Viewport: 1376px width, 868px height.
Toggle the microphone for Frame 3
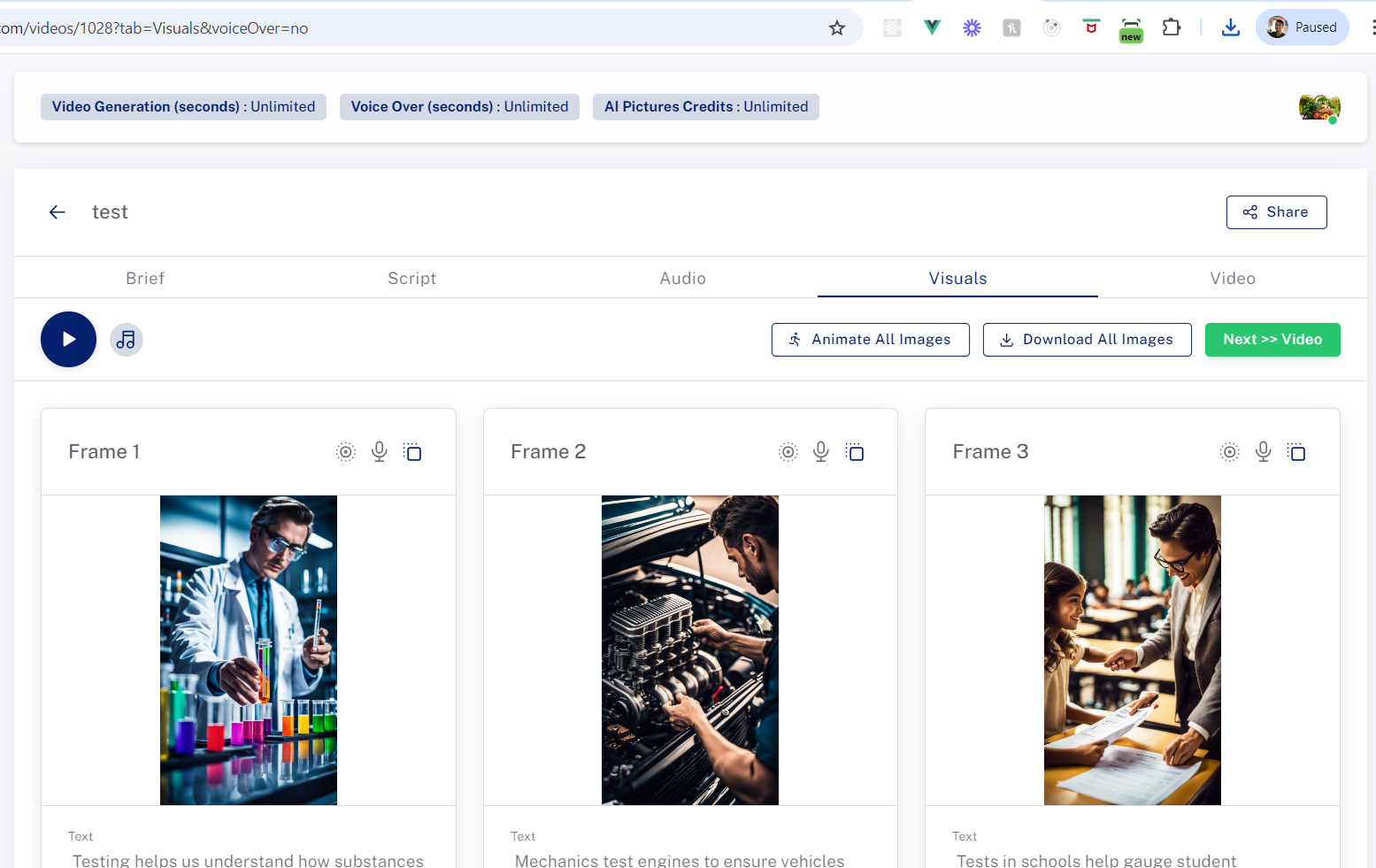(1263, 451)
